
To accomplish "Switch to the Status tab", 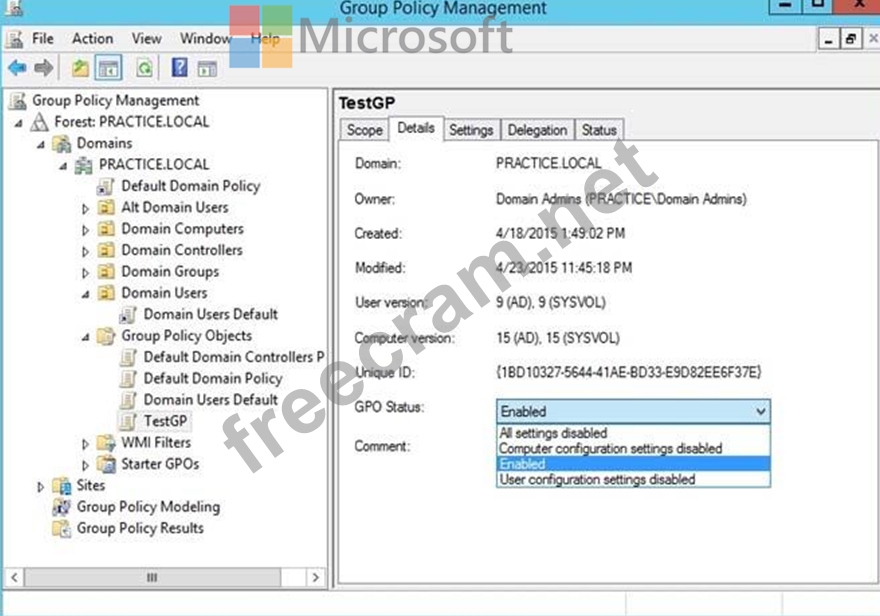I will [599, 130].
